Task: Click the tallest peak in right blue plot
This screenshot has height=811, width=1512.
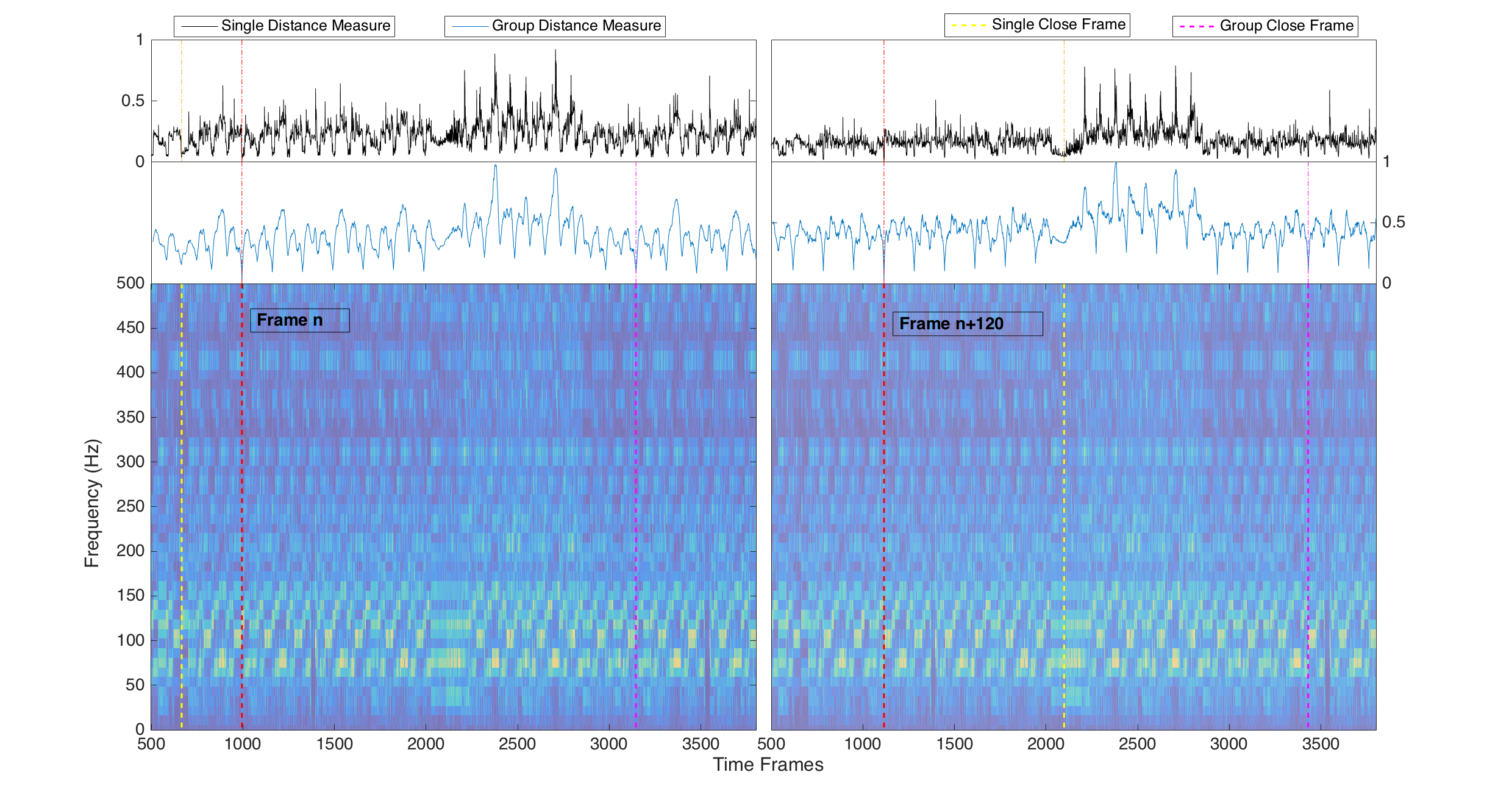Action: [1116, 165]
